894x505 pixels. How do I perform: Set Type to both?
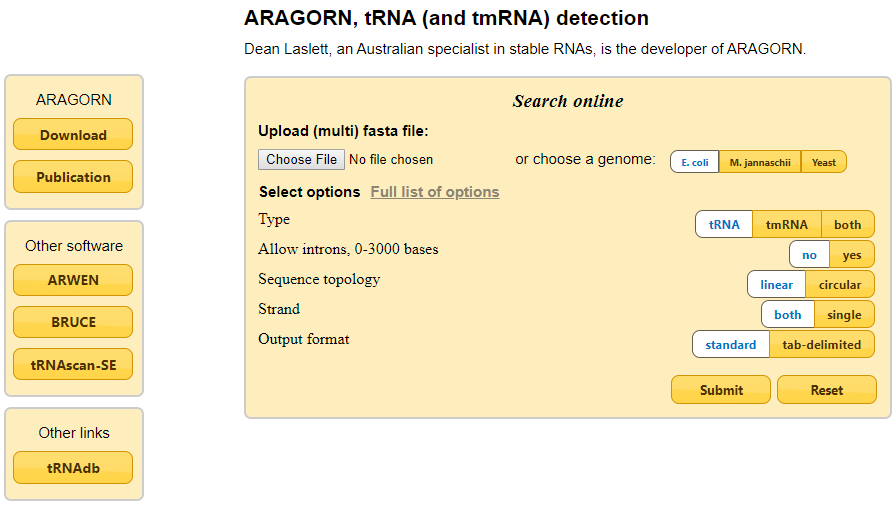tap(848, 225)
